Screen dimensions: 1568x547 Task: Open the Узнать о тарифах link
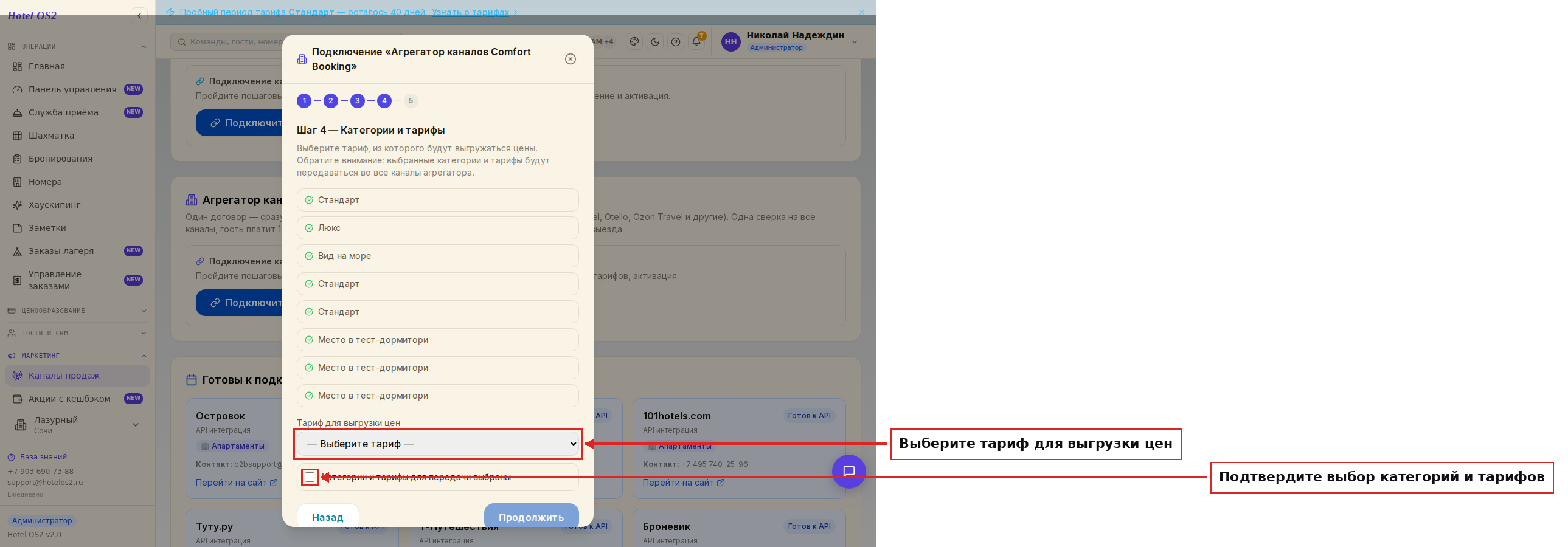coord(471,12)
